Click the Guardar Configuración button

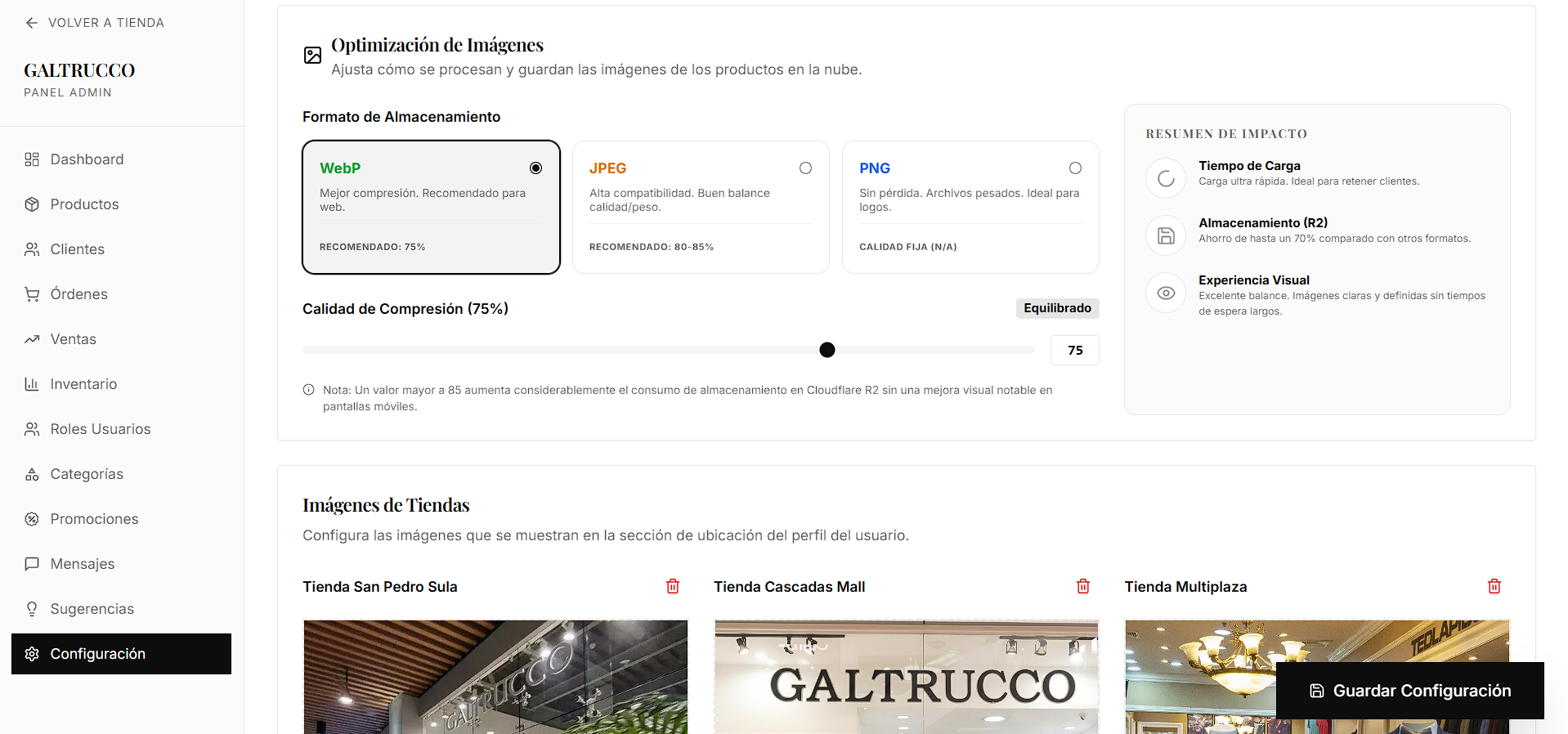point(1409,691)
